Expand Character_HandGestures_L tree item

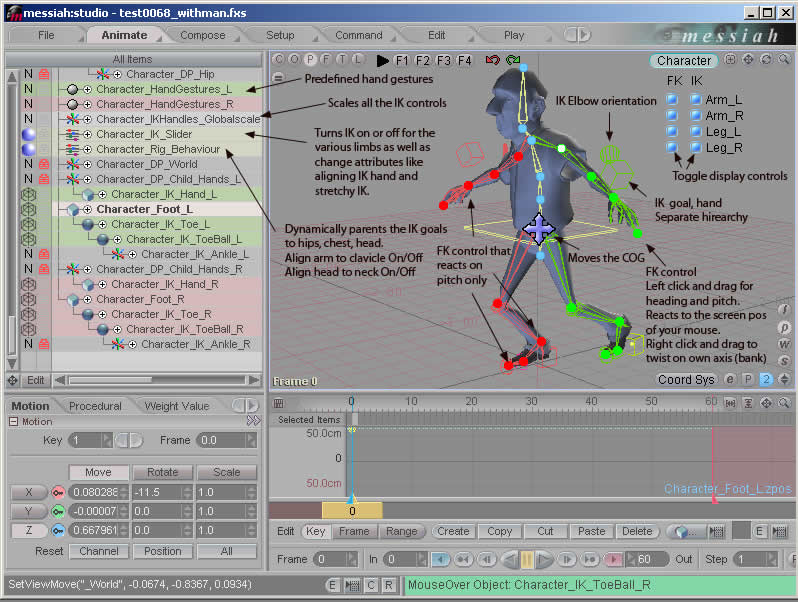(88, 90)
